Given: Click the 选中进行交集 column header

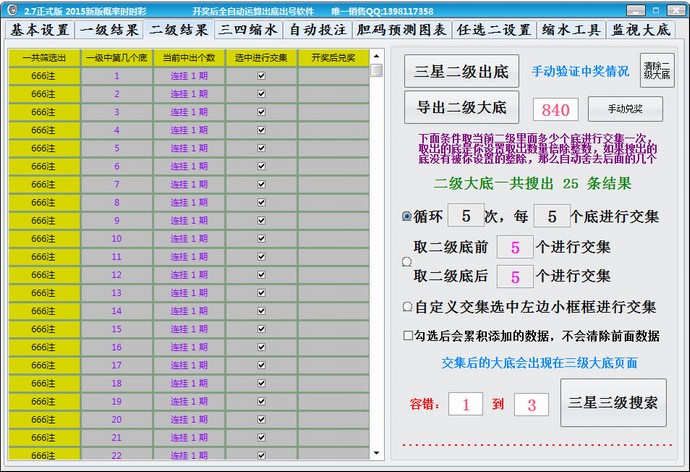Looking at the screenshot, I should pyautogui.click(x=261, y=58).
